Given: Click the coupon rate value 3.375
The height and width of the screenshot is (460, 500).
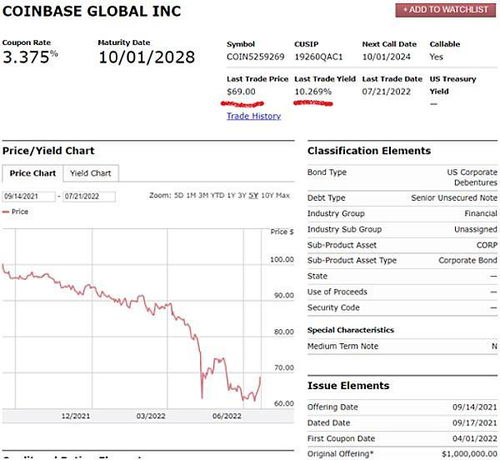Looking at the screenshot, I should pos(30,57).
